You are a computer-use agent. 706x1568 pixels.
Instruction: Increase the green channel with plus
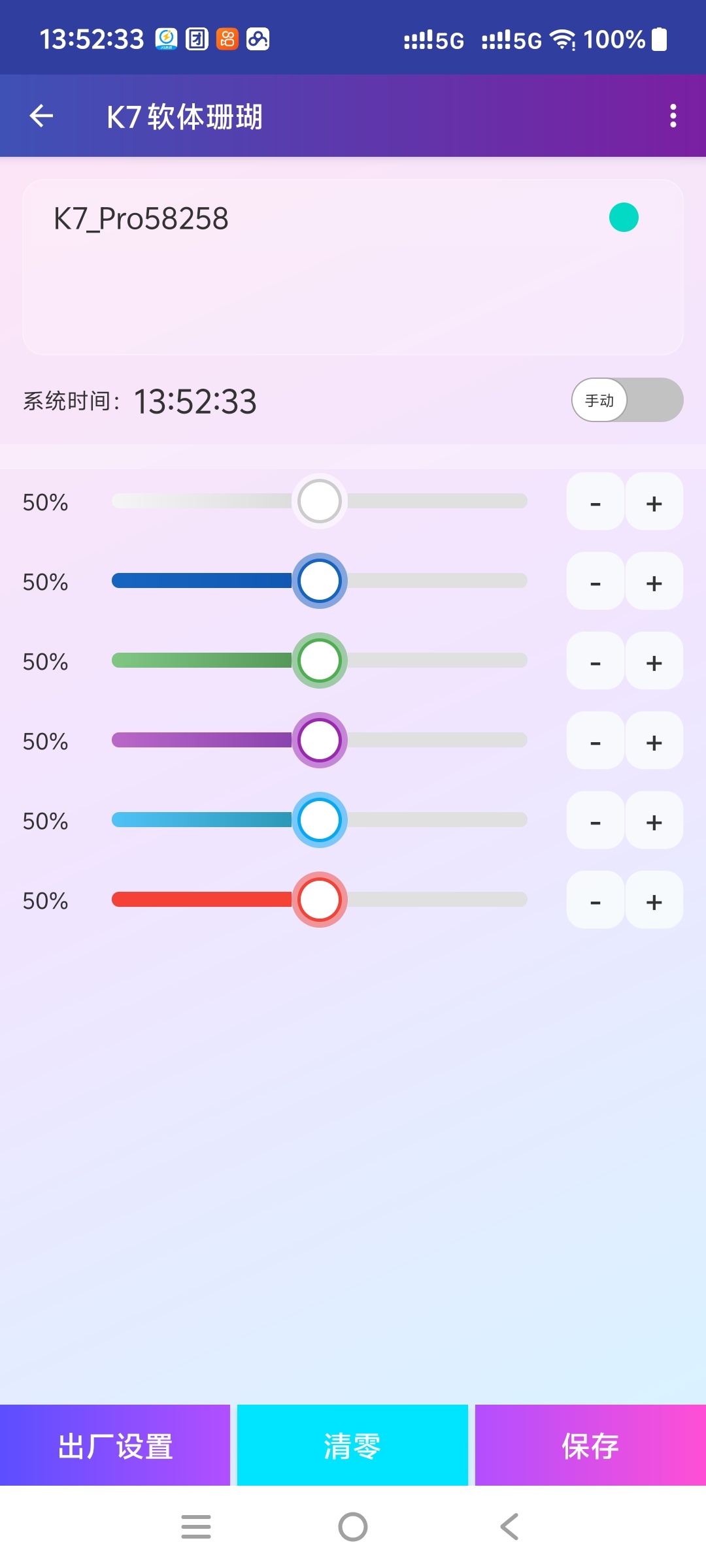tap(654, 661)
